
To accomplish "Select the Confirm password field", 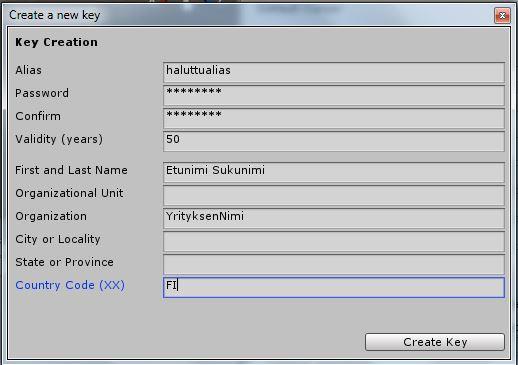I will tap(334, 118).
